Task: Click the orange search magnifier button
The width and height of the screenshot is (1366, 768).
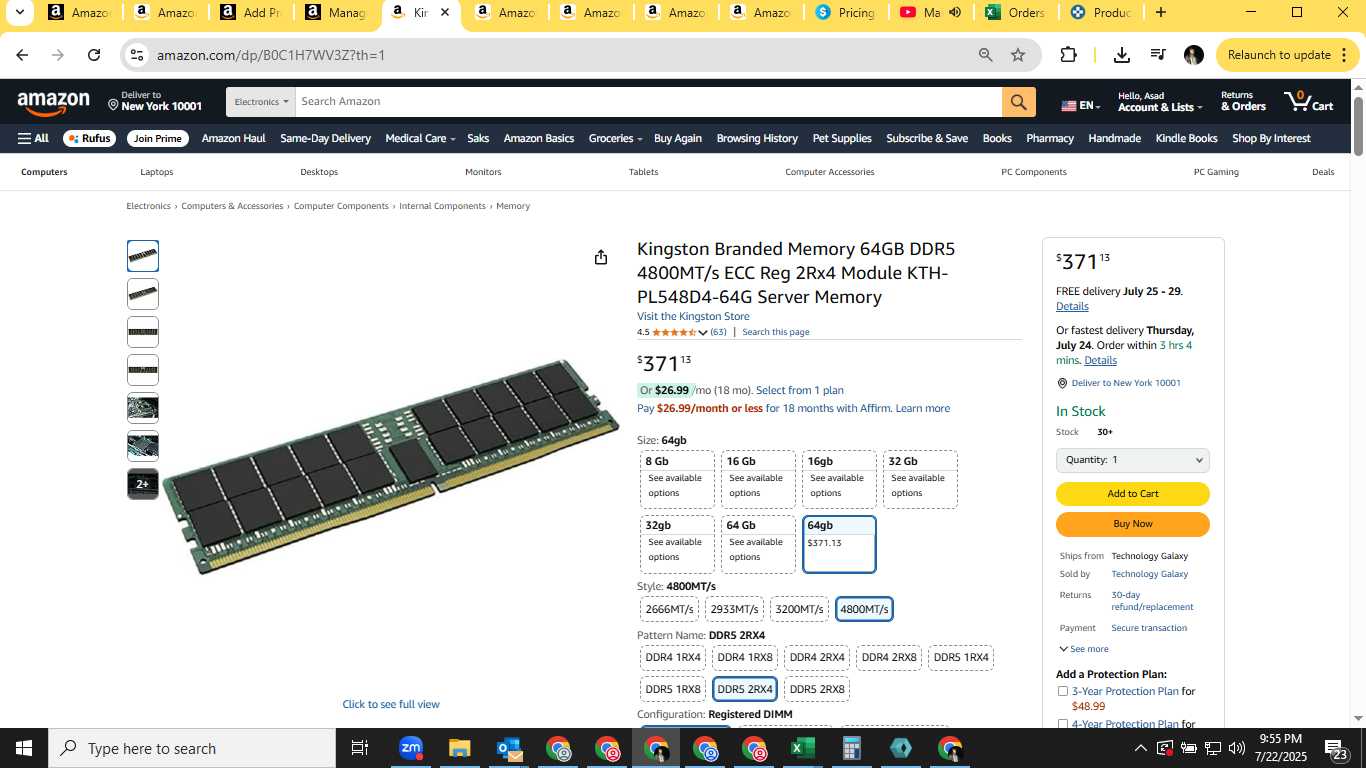Action: pyautogui.click(x=1018, y=102)
